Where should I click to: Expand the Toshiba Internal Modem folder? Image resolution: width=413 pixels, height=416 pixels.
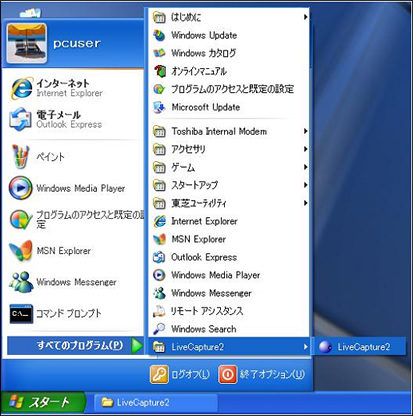[x=230, y=131]
